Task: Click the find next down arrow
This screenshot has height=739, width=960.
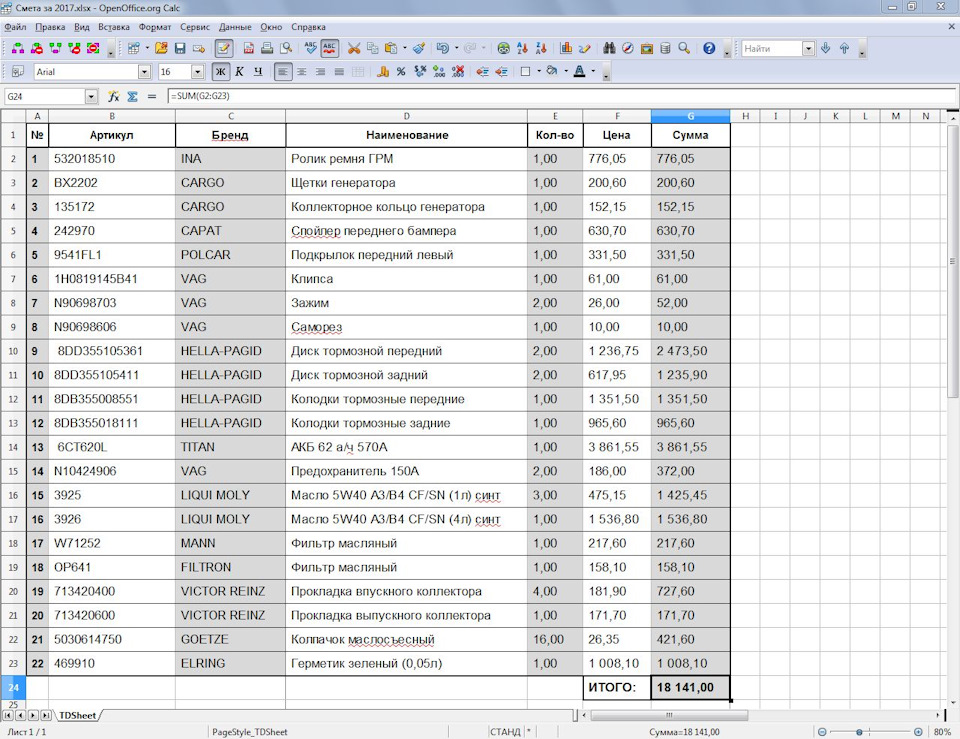Action: pos(825,48)
